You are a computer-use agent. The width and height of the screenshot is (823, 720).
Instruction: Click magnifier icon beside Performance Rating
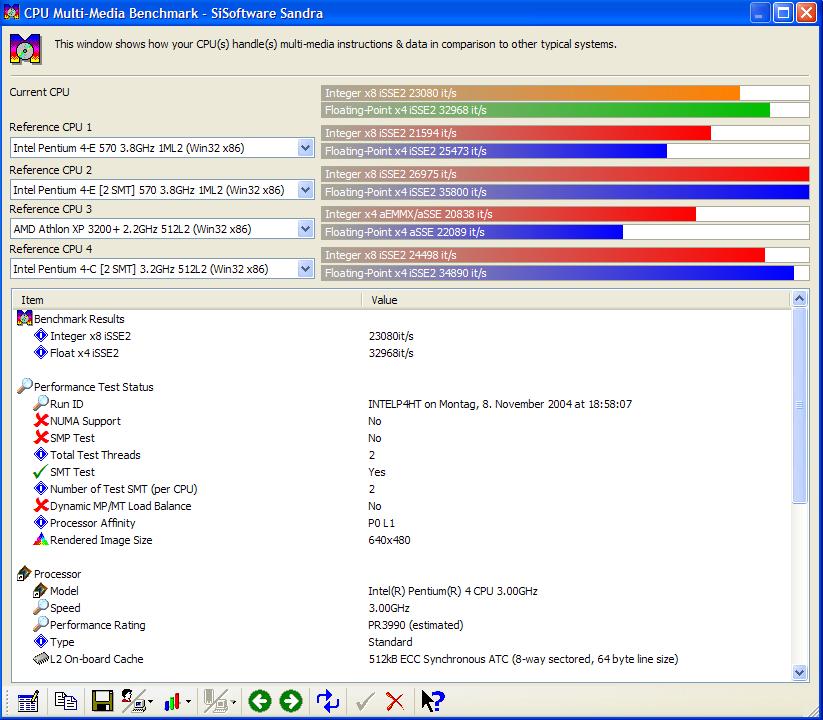tap(40, 624)
